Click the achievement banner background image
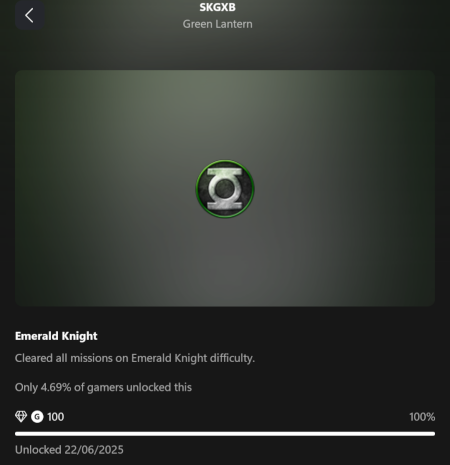The image size is (450, 465). pyautogui.click(x=225, y=188)
